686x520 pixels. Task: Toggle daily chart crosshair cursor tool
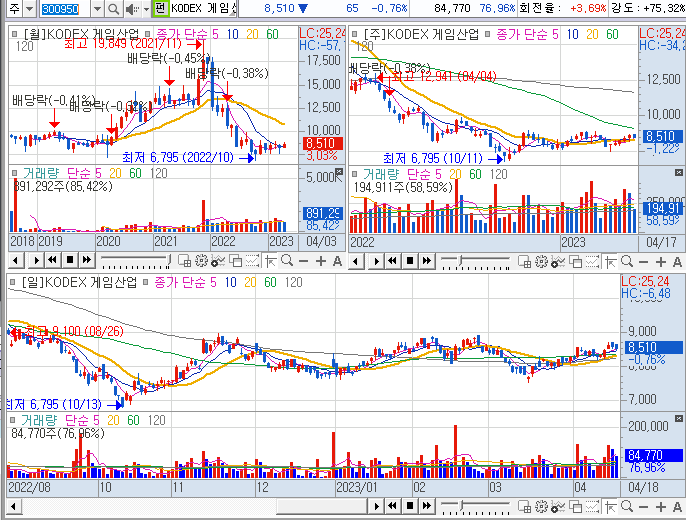pos(611,507)
